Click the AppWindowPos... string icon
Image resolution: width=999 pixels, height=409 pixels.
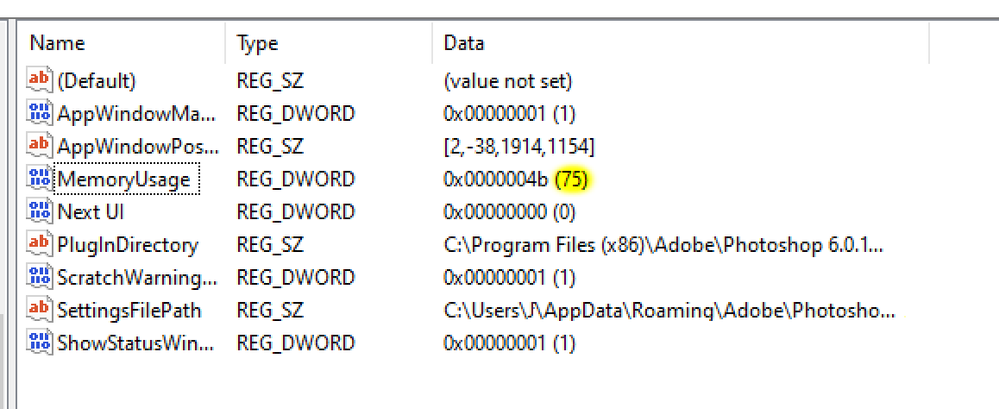tap(40, 146)
